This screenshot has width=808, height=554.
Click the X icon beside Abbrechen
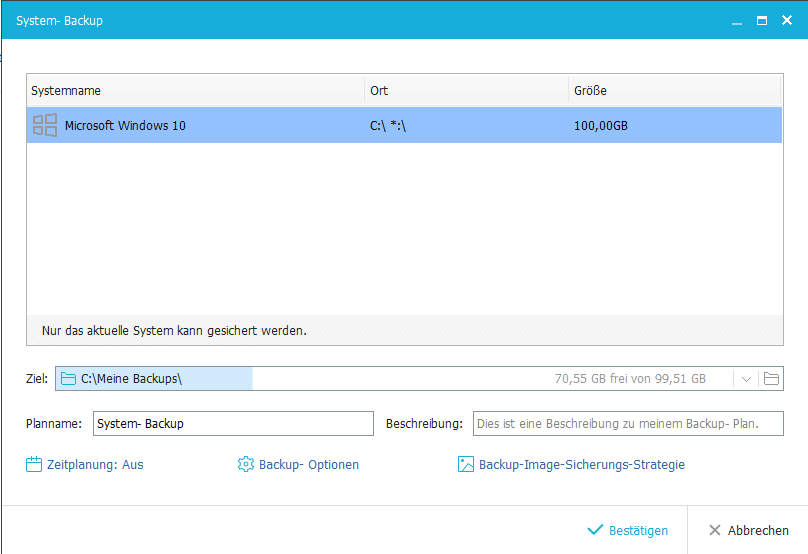[x=714, y=530]
